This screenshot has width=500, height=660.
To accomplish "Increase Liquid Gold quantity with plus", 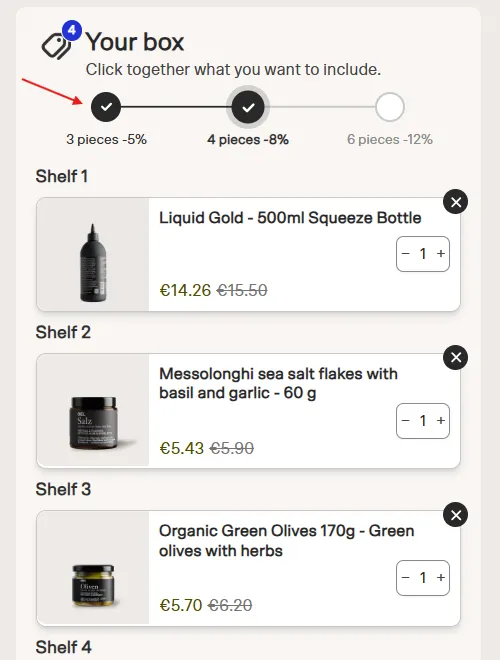I will click(x=441, y=254).
